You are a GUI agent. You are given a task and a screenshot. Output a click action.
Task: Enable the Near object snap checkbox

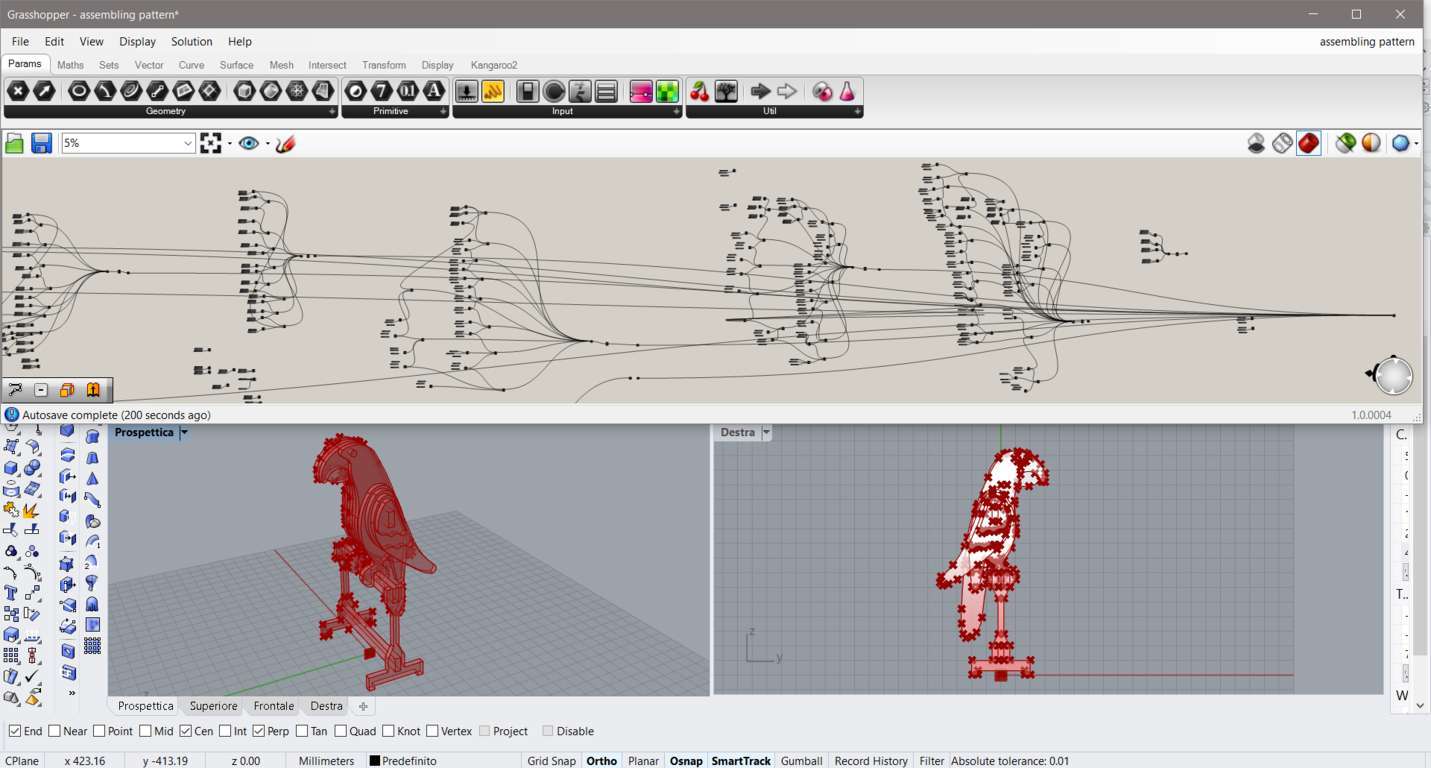tap(54, 731)
